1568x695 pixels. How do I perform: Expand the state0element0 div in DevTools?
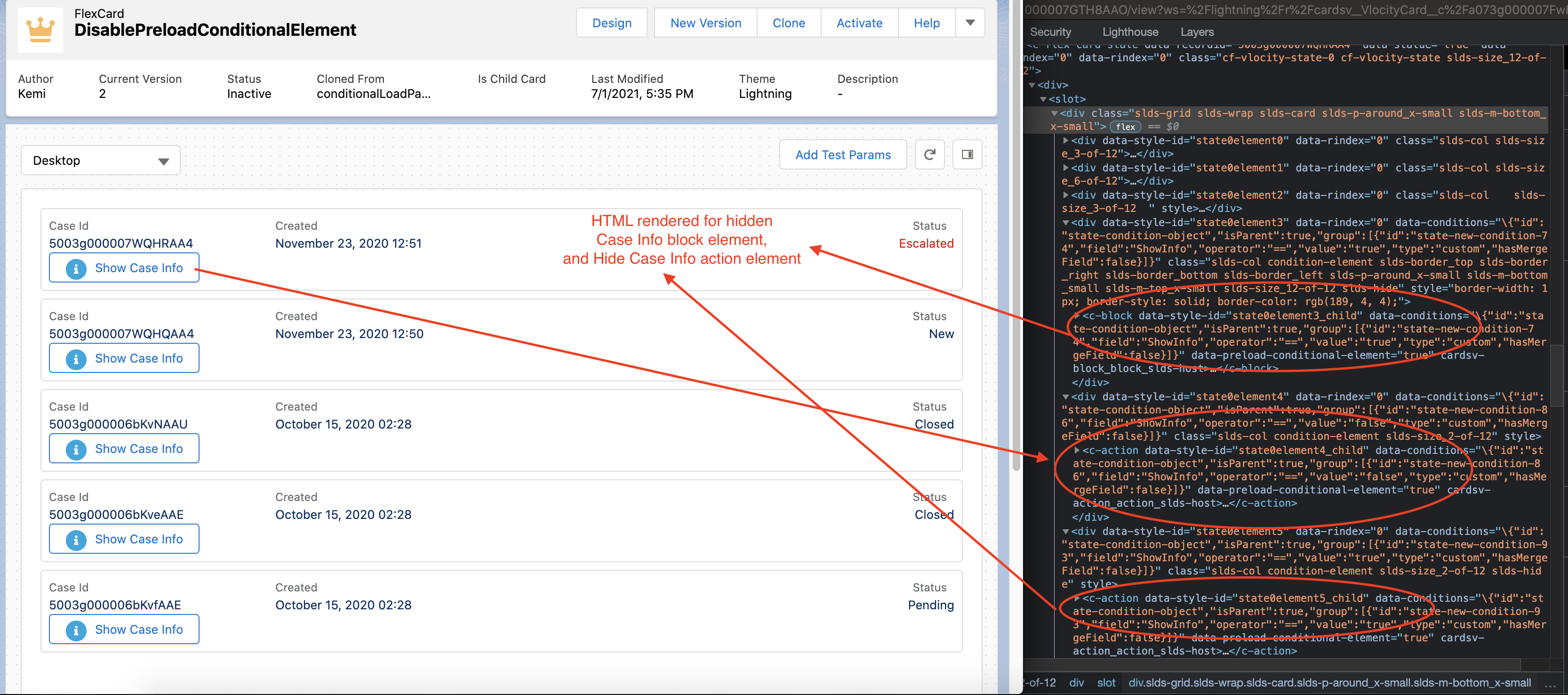tap(1066, 140)
